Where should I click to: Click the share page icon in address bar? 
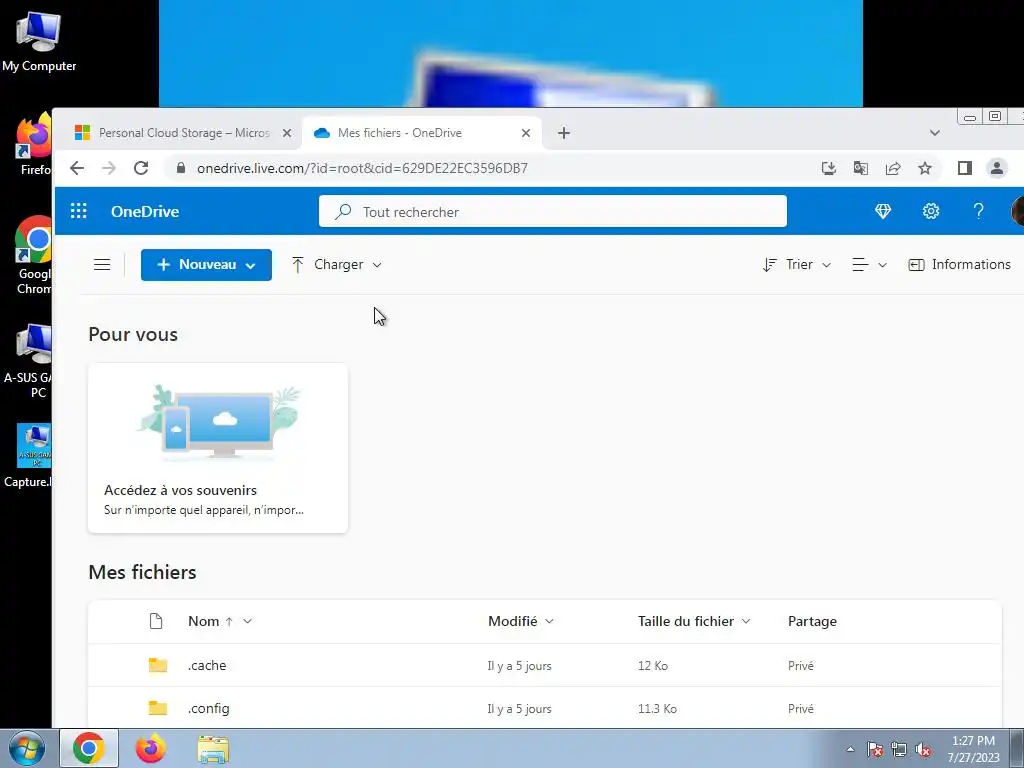coord(893,168)
